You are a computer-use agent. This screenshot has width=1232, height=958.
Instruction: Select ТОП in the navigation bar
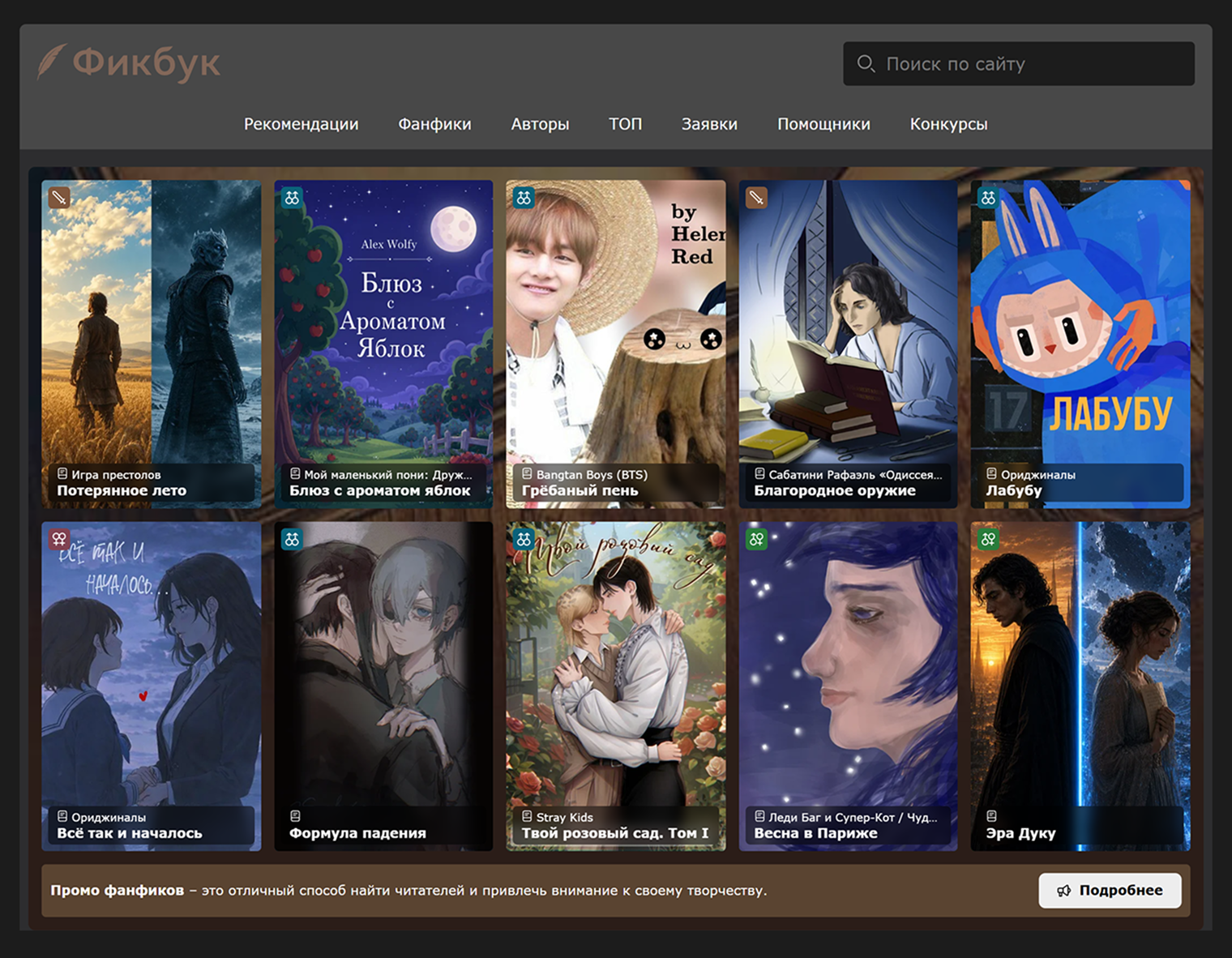pyautogui.click(x=626, y=124)
